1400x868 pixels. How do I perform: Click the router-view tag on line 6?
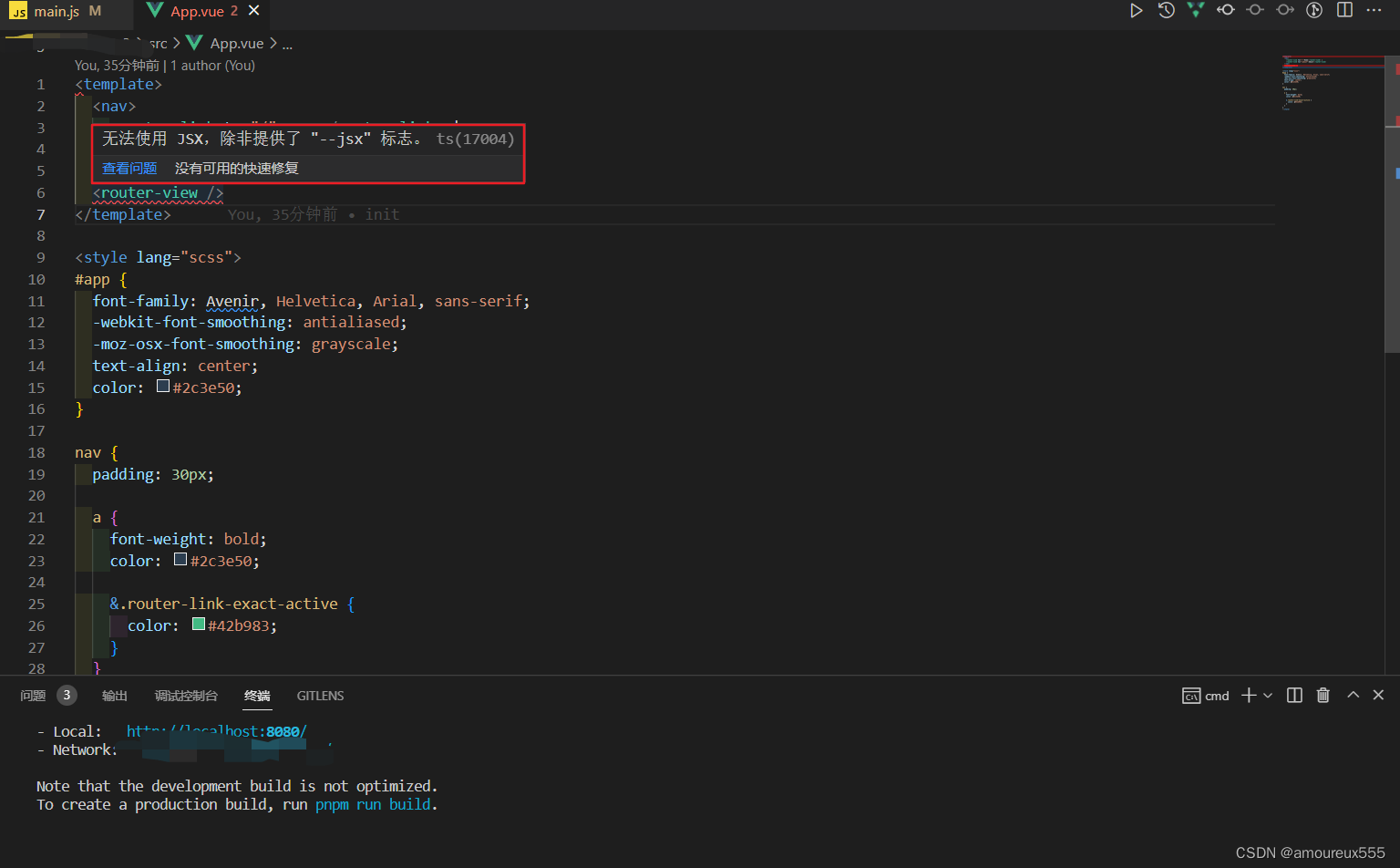click(x=158, y=193)
